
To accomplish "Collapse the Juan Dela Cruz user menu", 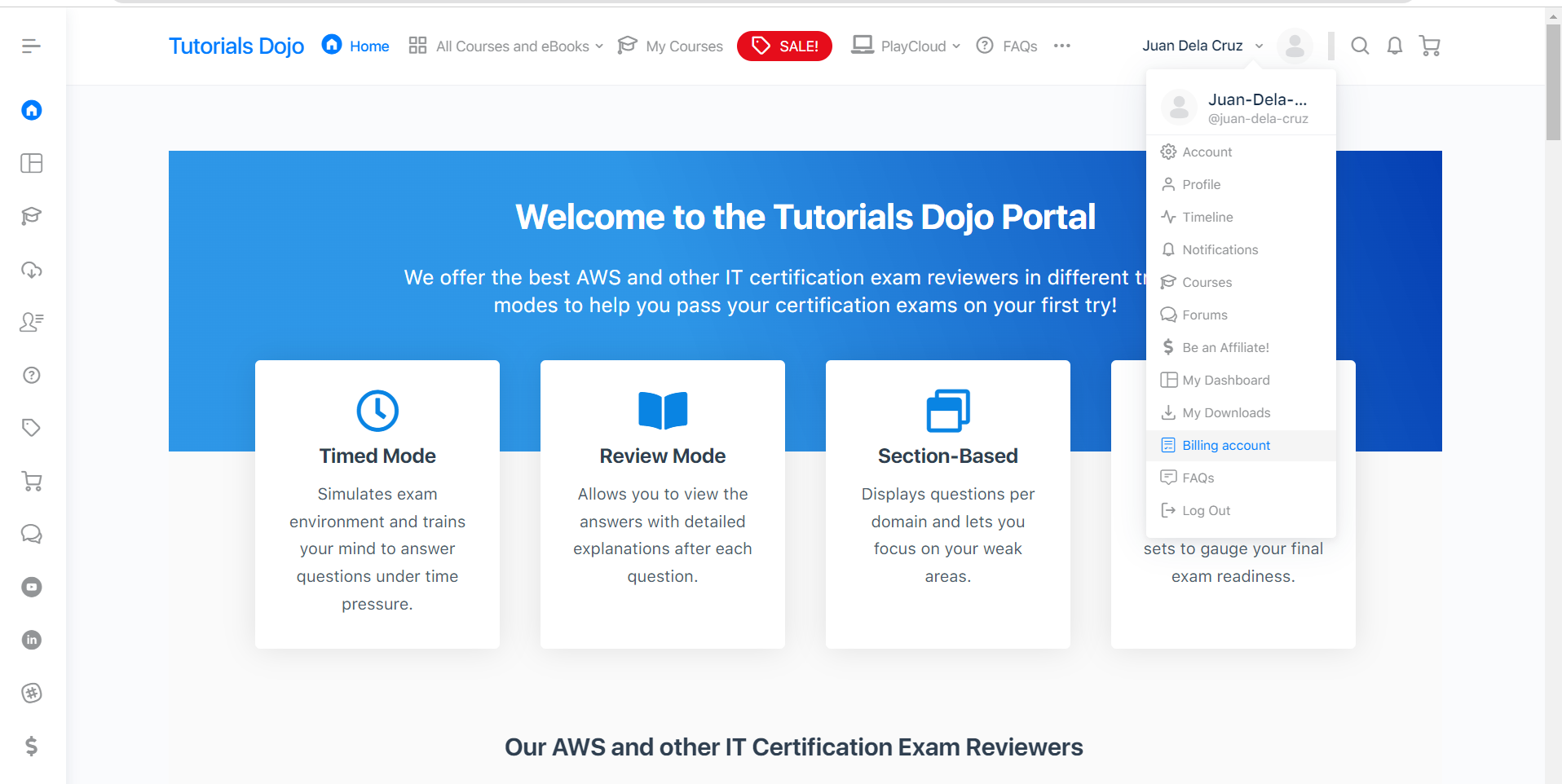I will coord(1202,46).
